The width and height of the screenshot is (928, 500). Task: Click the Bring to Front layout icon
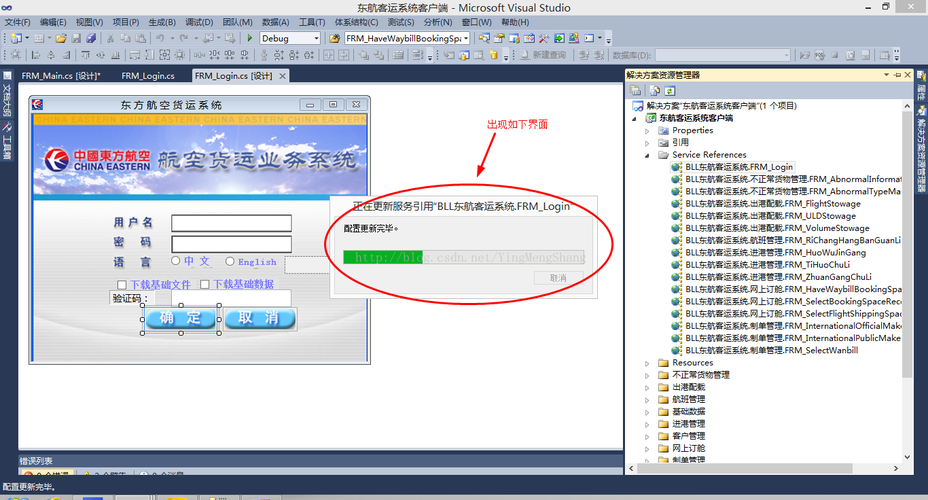point(364,55)
